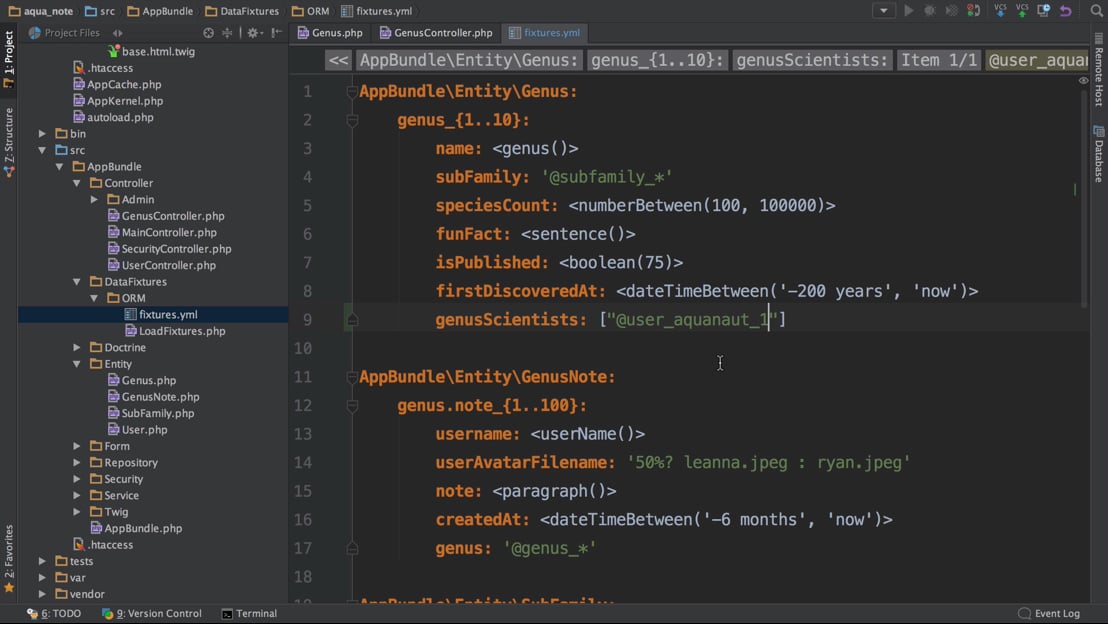
Task: Click the collapse all icon in Project panel
Action: coord(227,33)
